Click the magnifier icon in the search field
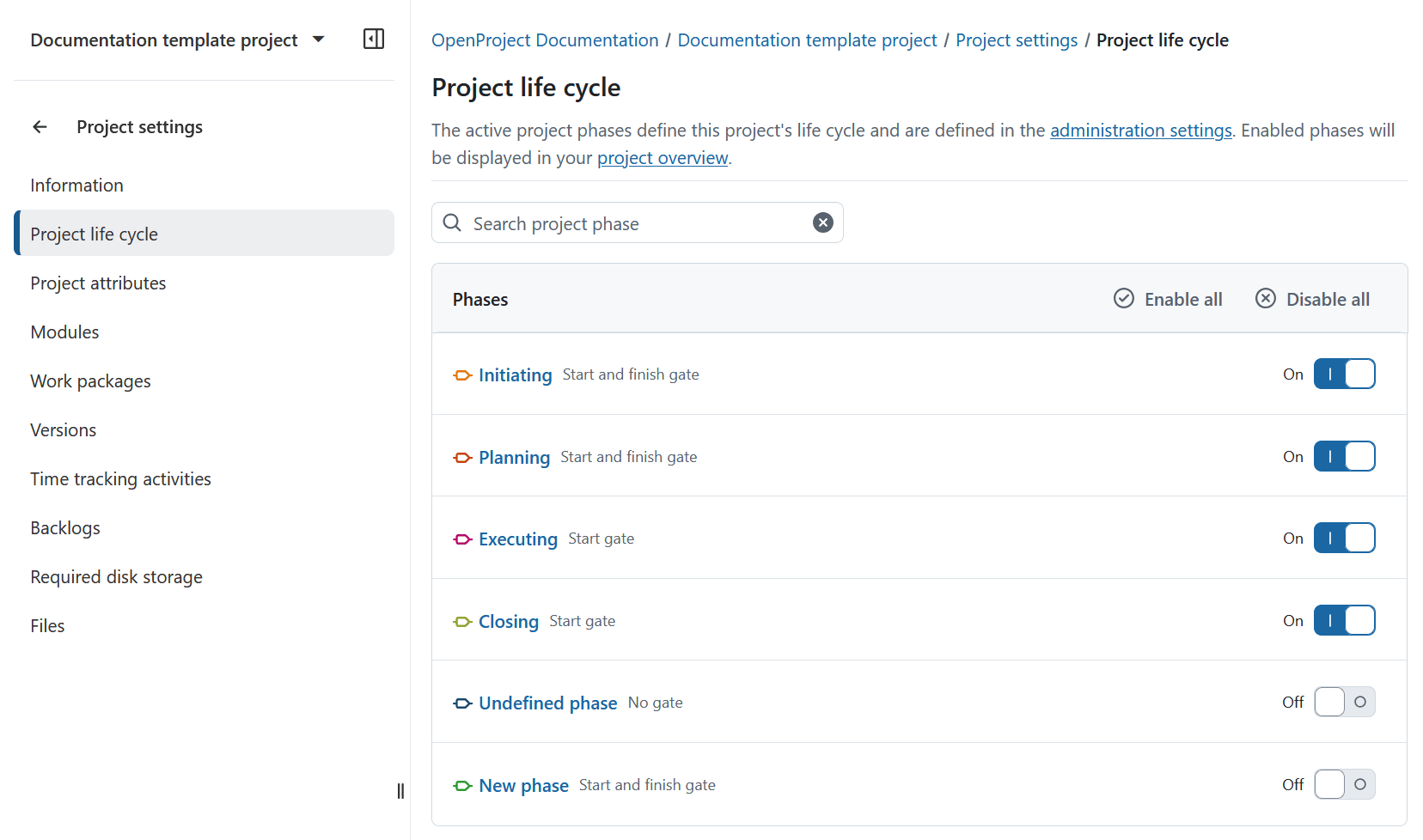This screenshot has width=1423, height=840. pos(451,222)
